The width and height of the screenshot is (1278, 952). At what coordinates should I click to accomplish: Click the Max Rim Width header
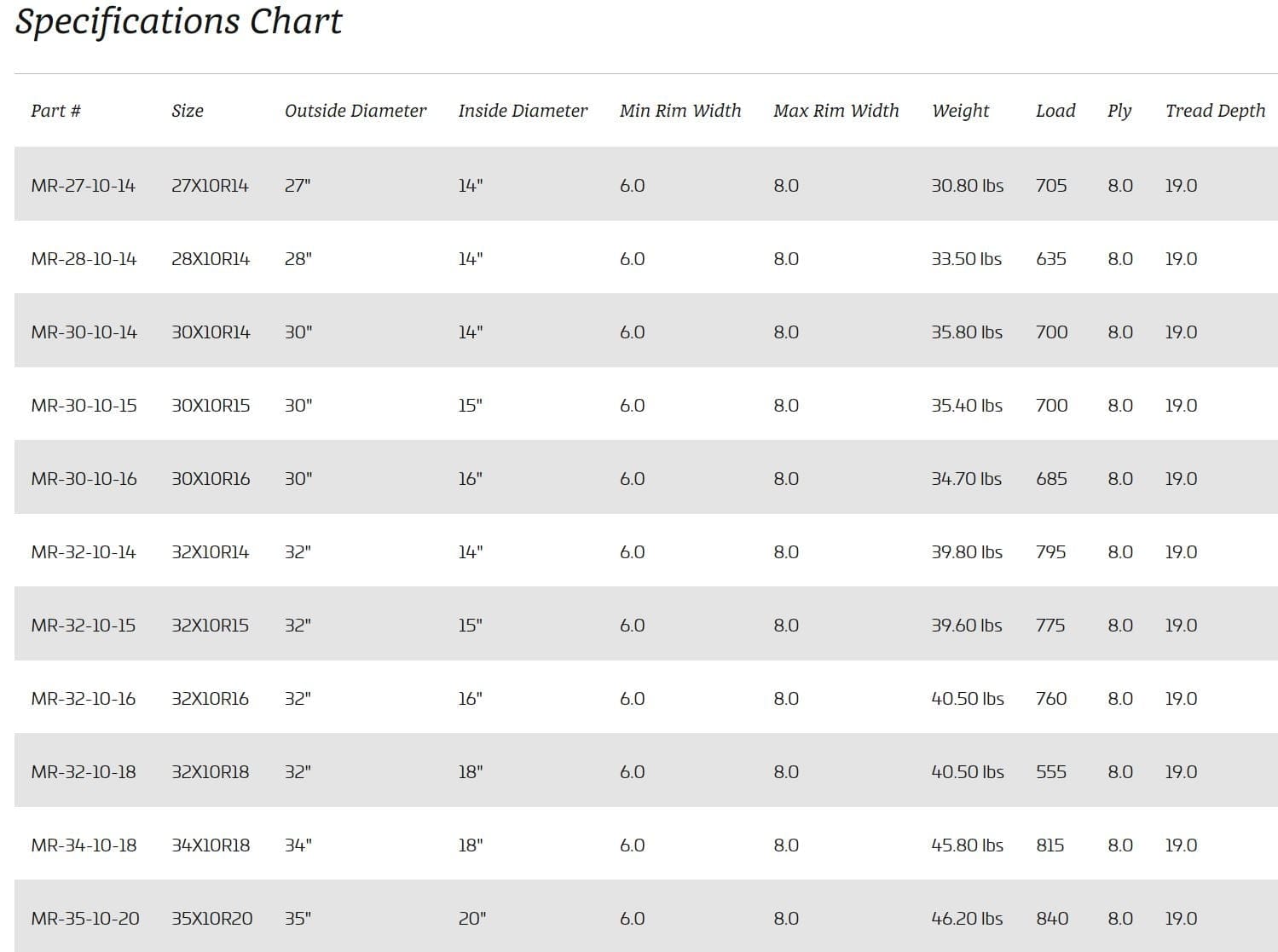(836, 111)
